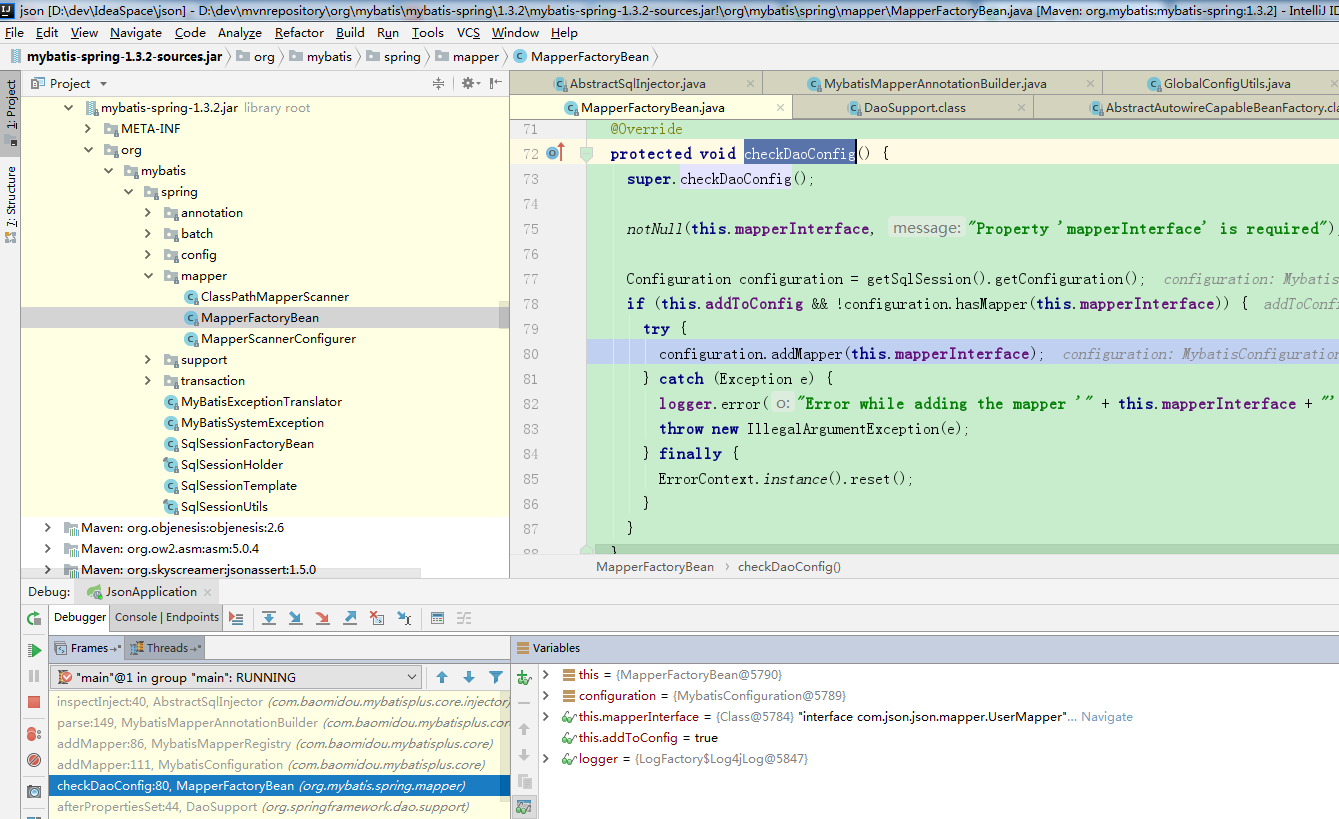Select next frame with down arrow

click(468, 677)
